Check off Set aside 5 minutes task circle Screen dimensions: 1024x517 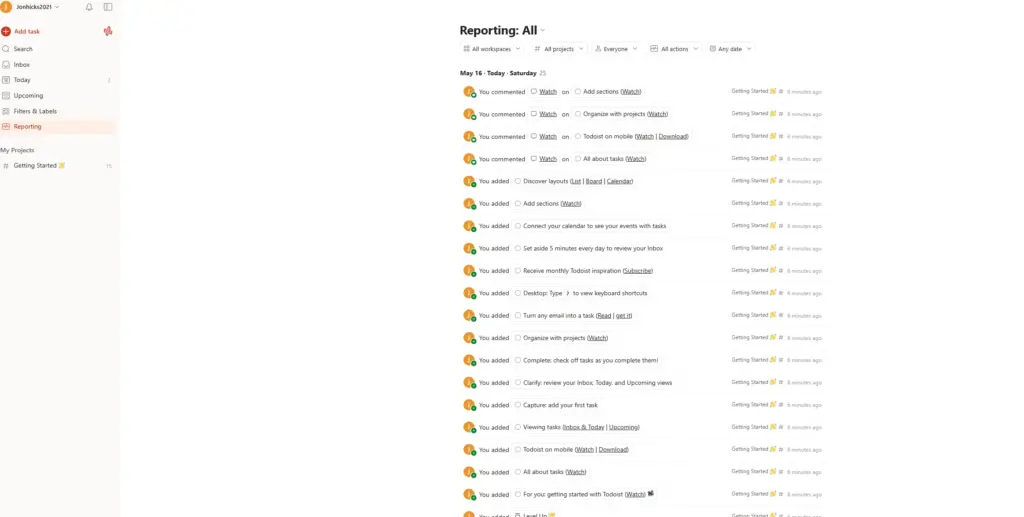[x=518, y=248]
